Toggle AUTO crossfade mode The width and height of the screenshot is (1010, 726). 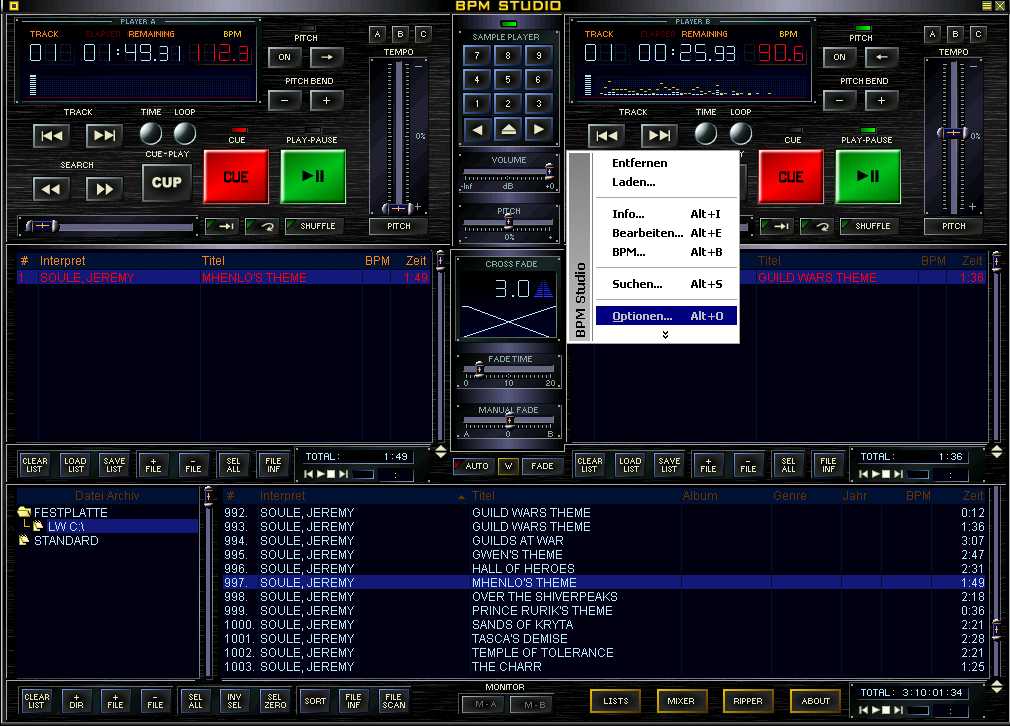[x=472, y=466]
